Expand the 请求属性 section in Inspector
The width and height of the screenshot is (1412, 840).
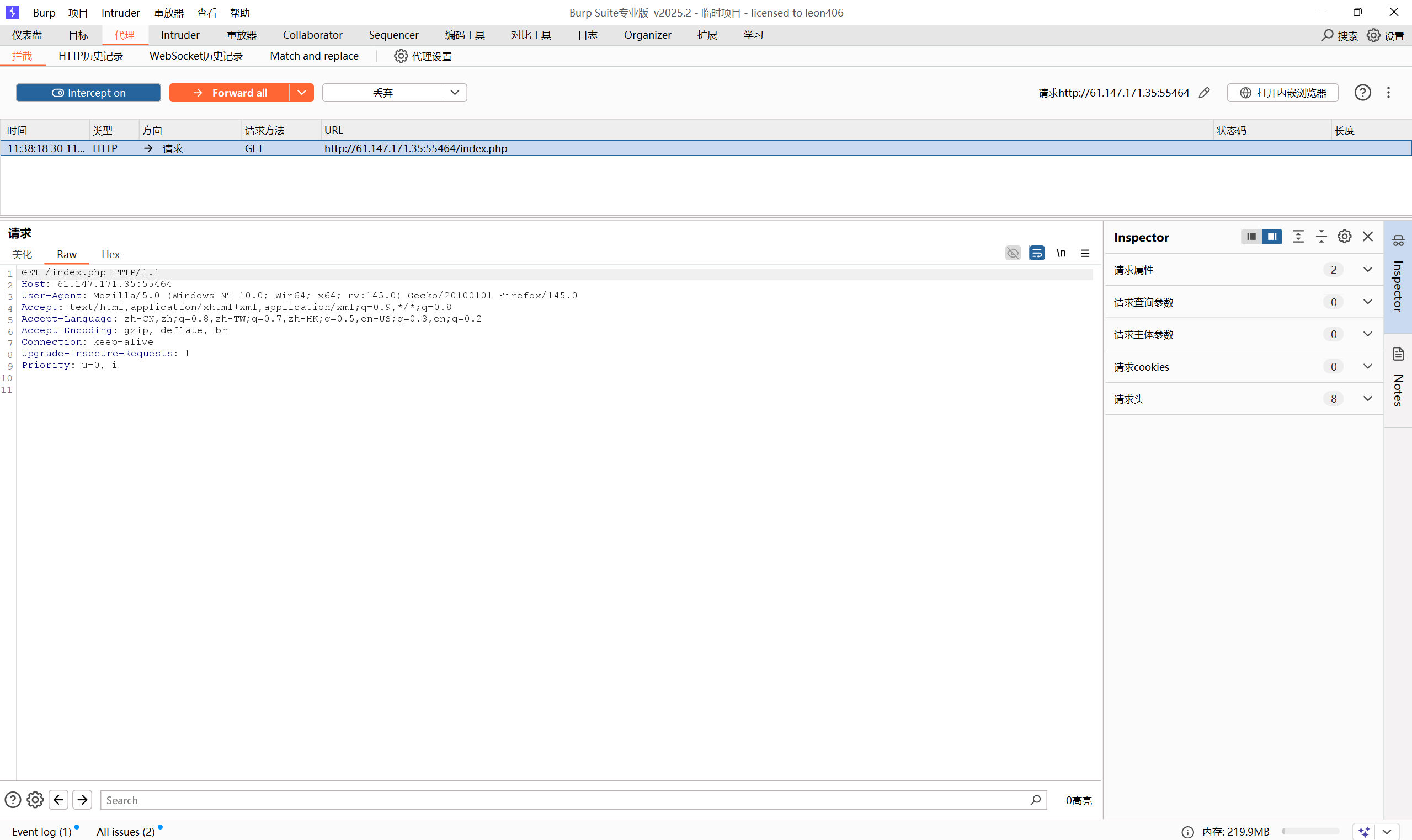point(1367,270)
